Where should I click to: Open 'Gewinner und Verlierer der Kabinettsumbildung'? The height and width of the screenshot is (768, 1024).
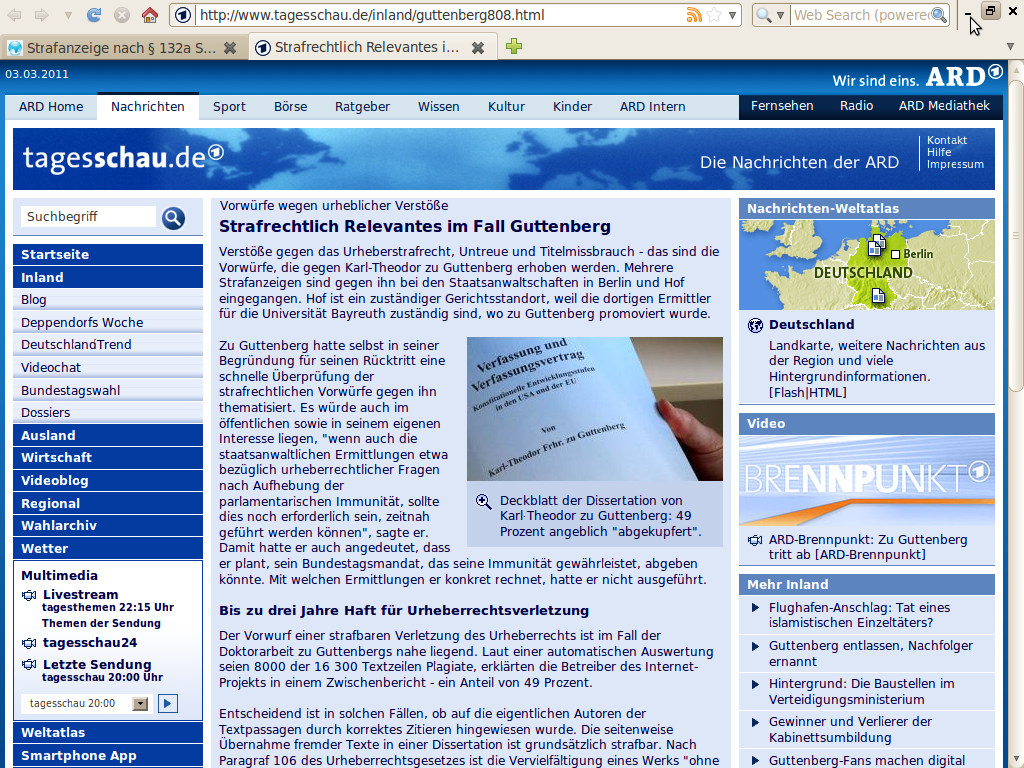850,729
